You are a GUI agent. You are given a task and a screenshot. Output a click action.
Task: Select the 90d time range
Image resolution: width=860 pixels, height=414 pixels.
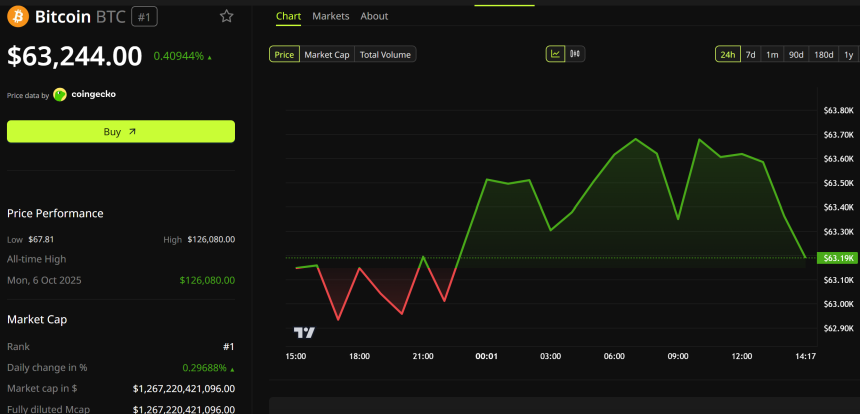(x=796, y=54)
